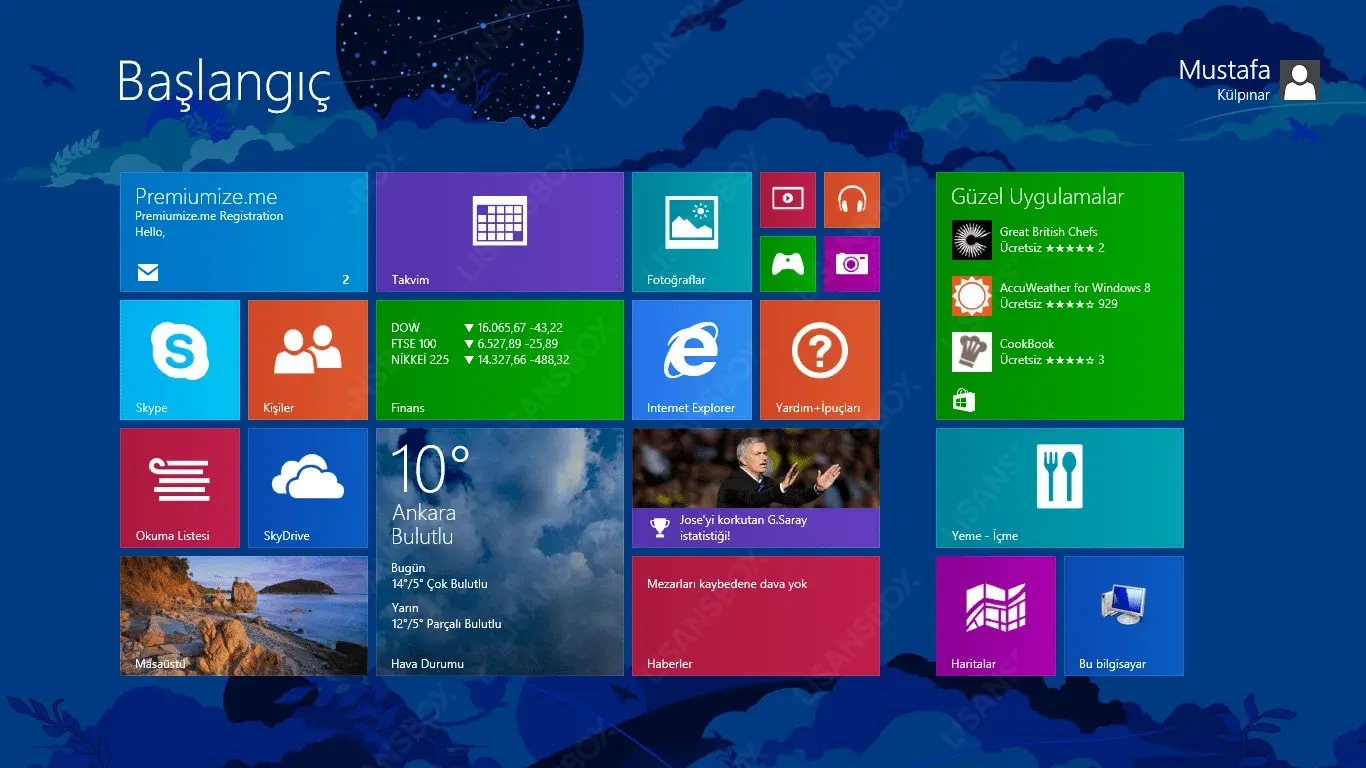This screenshot has height=768, width=1366.
Task: Open the SkyDrive cloud tile
Action: coord(308,488)
